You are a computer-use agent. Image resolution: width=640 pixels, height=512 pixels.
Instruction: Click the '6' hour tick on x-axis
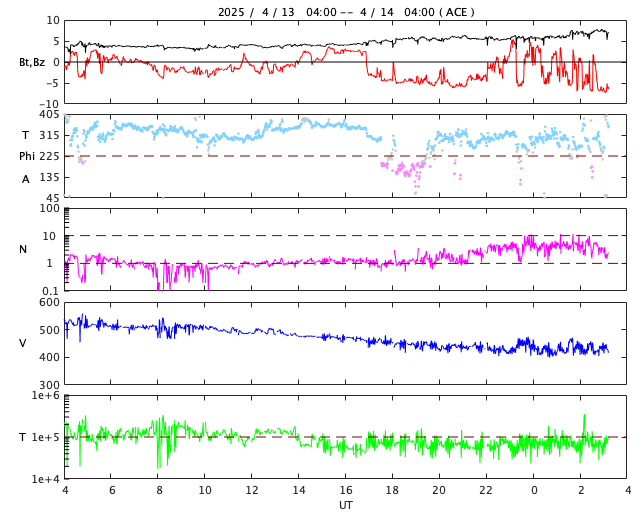[112, 490]
